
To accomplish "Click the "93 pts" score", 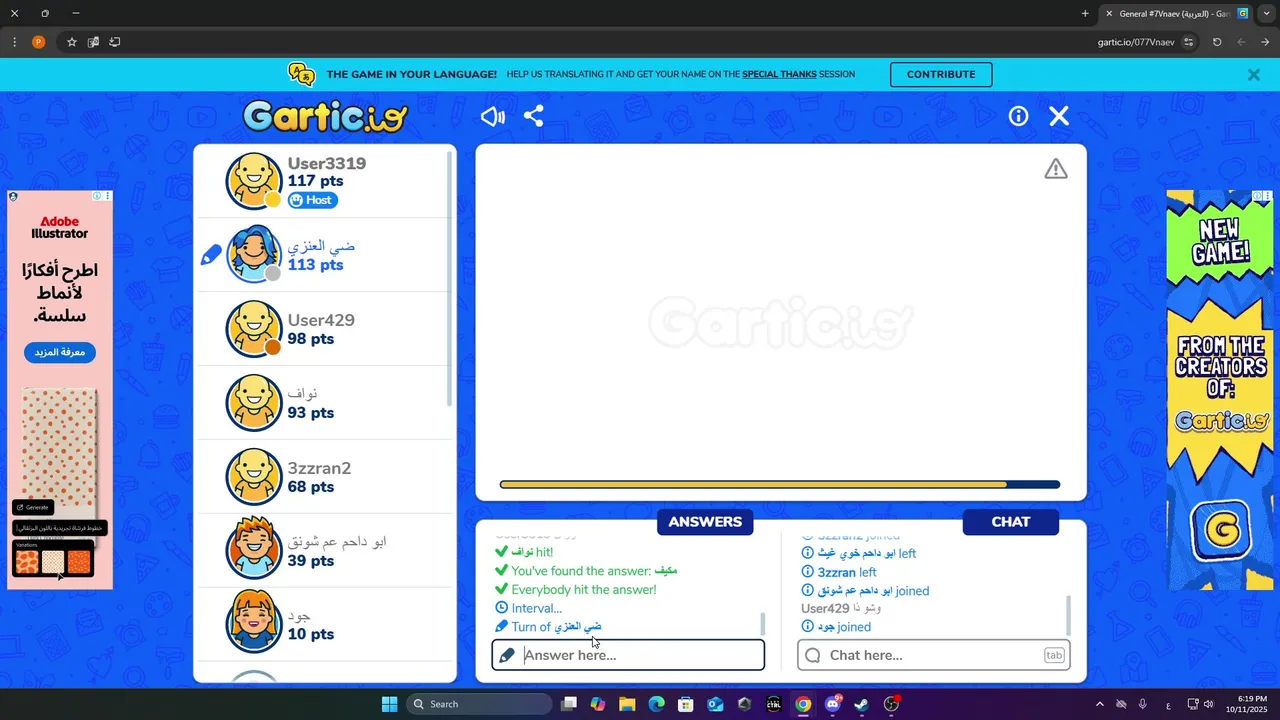I will click(x=311, y=413).
